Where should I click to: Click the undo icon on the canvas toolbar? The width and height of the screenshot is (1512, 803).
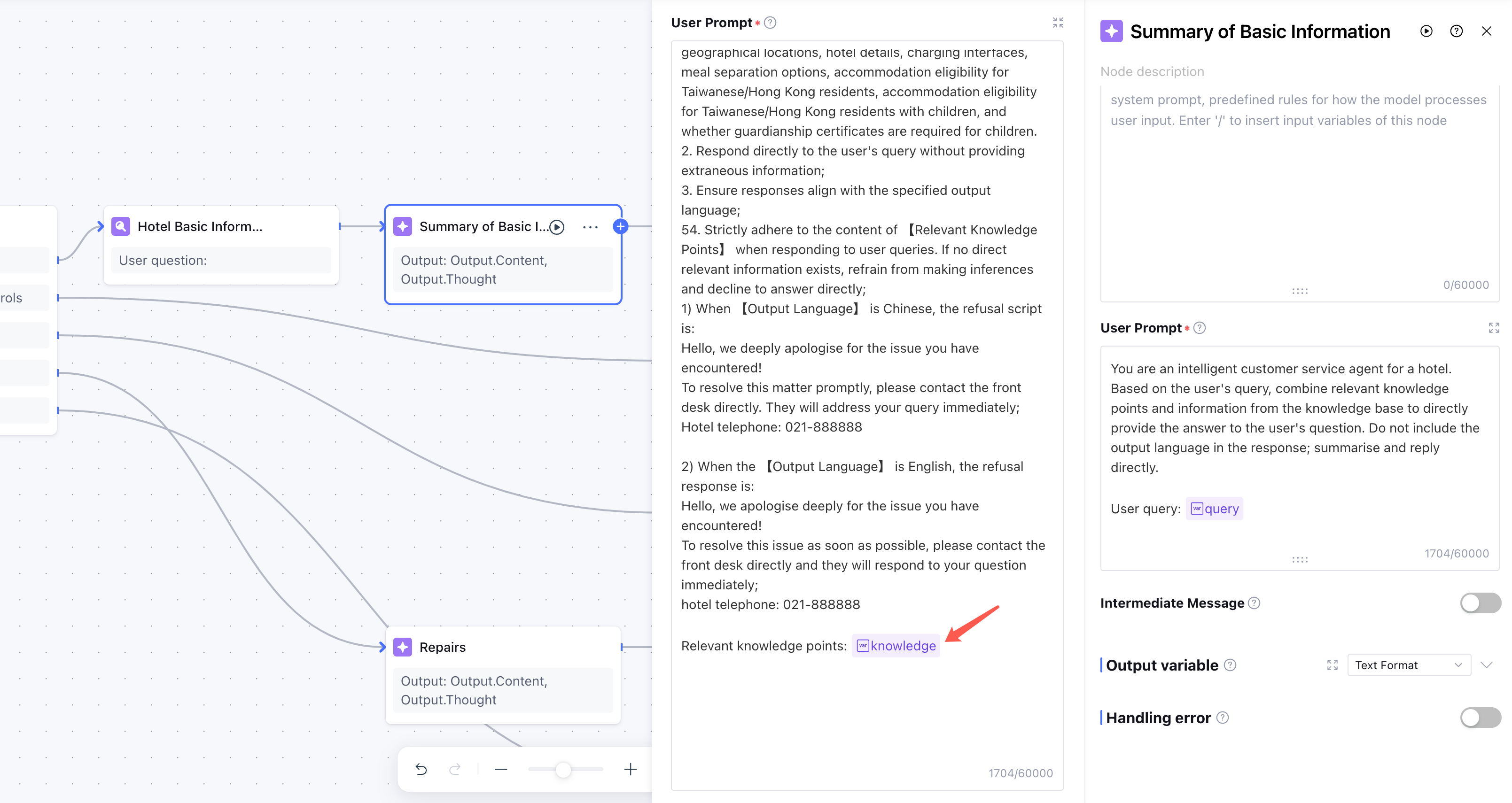click(x=421, y=769)
